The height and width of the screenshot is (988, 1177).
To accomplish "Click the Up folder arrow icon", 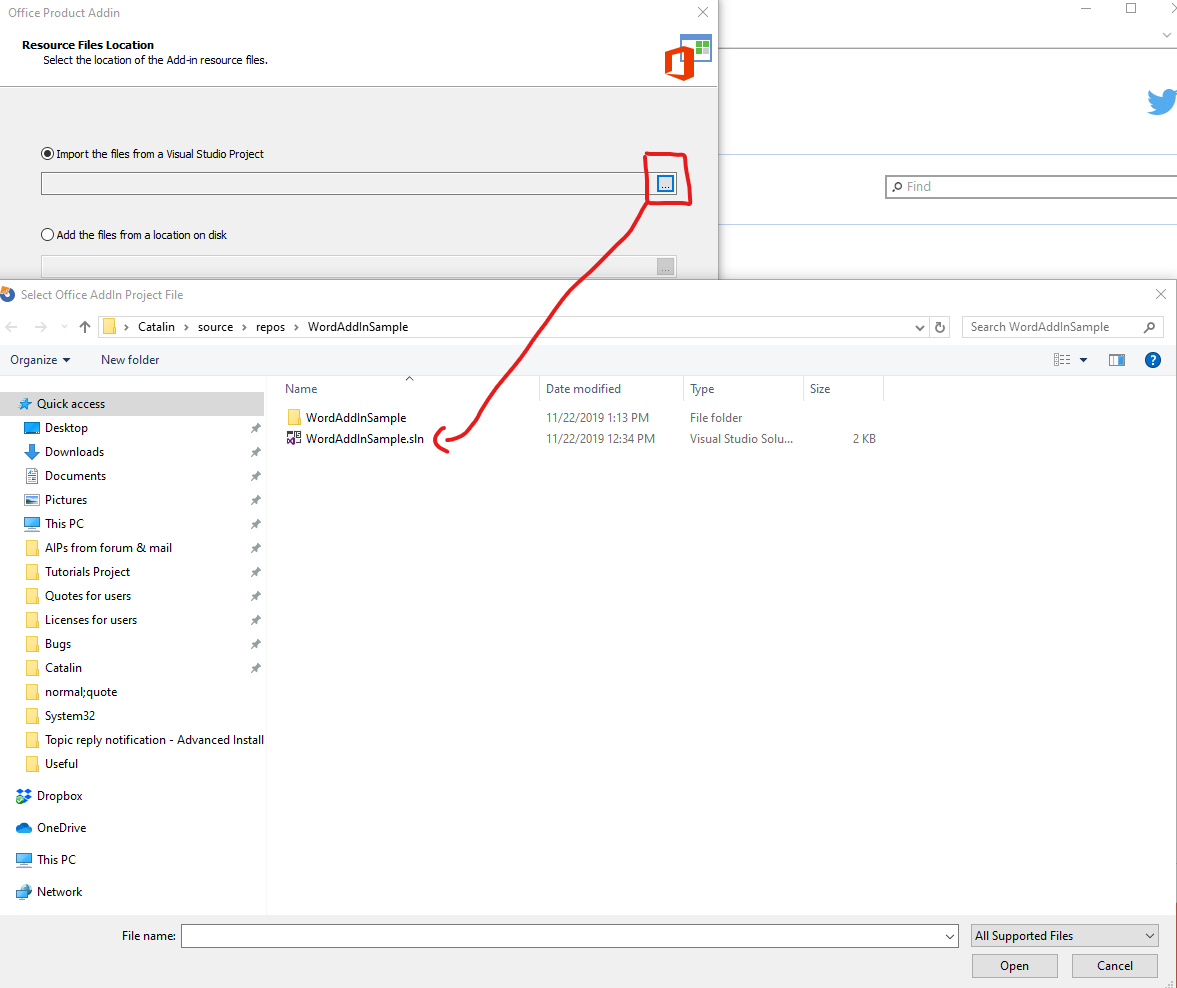I will click(85, 327).
